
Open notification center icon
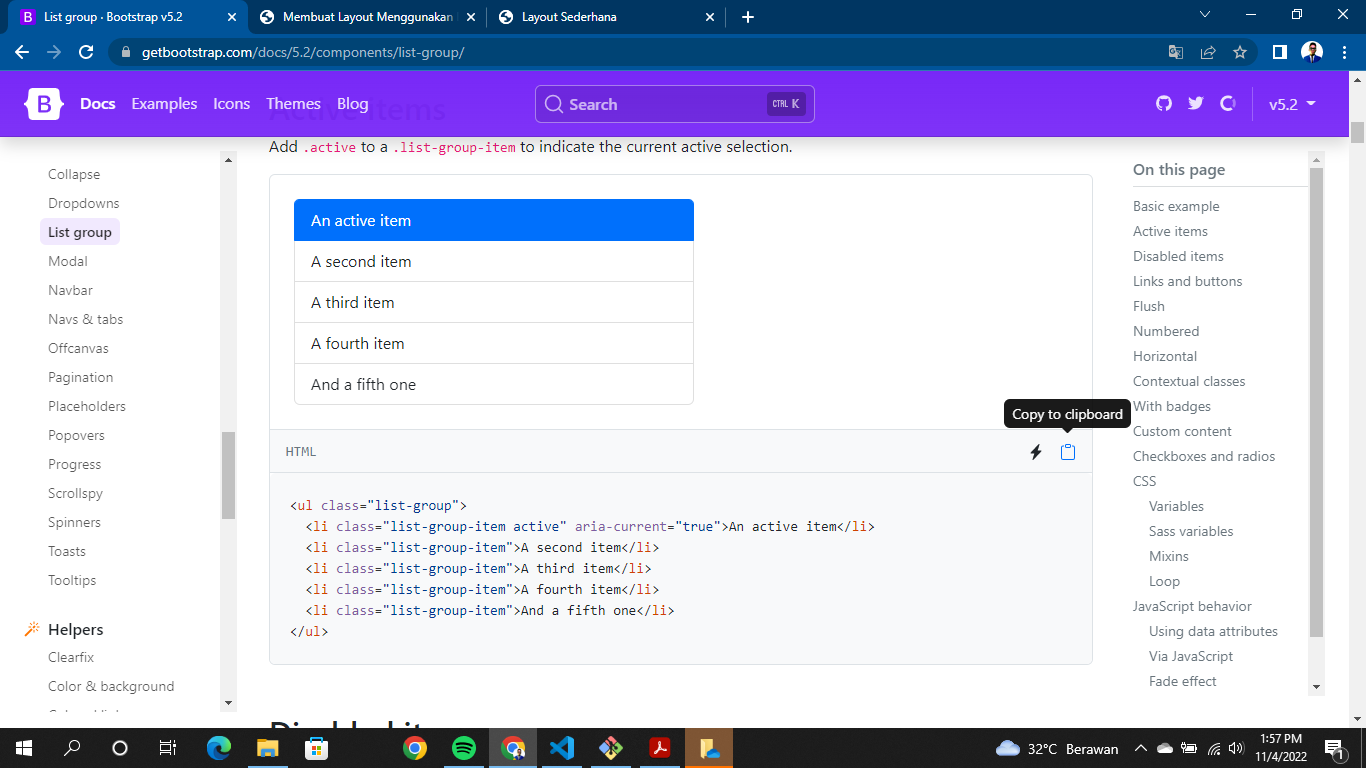point(1334,748)
